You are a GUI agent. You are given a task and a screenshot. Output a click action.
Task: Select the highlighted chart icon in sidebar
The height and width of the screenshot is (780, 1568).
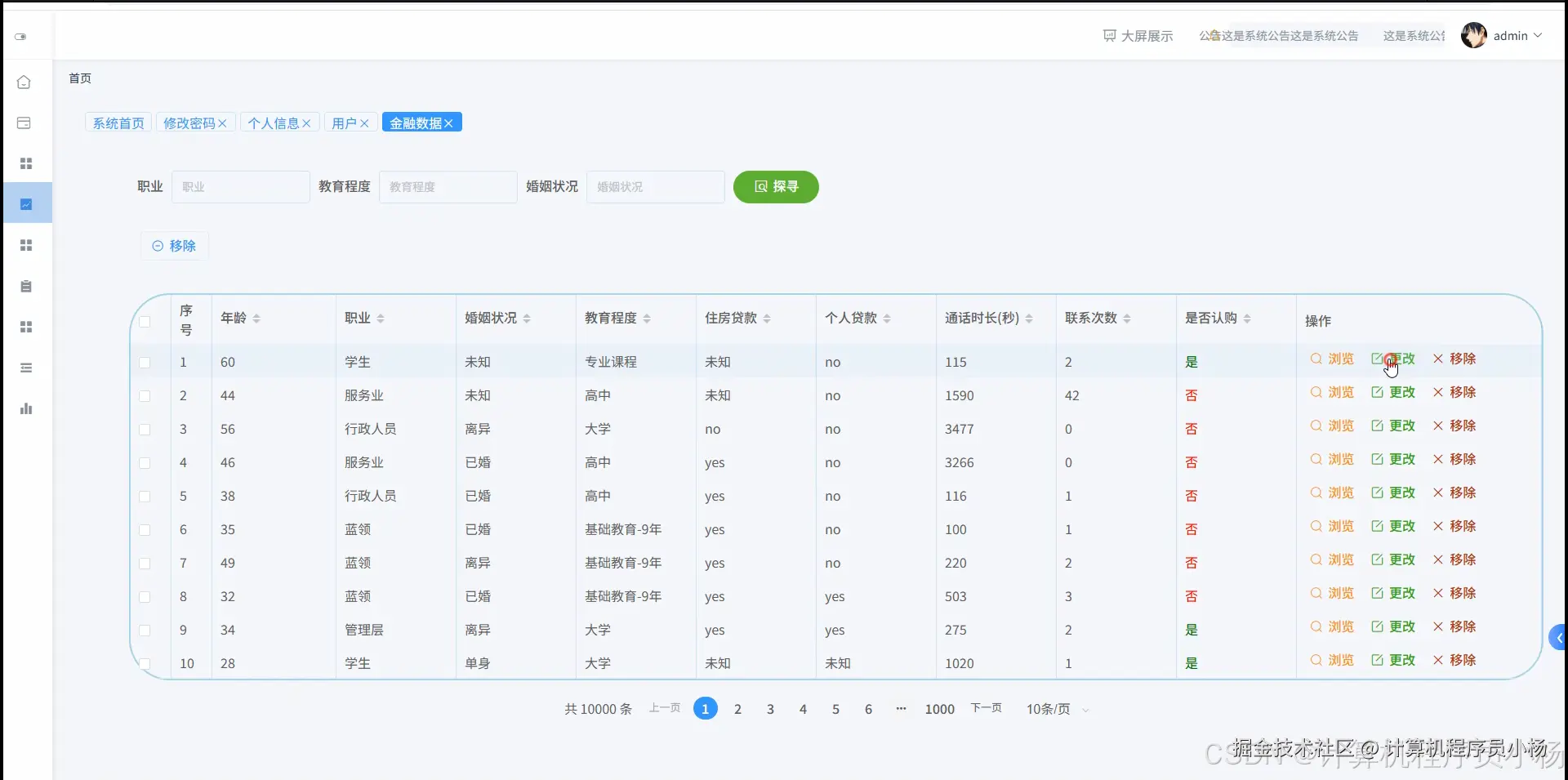click(26, 204)
